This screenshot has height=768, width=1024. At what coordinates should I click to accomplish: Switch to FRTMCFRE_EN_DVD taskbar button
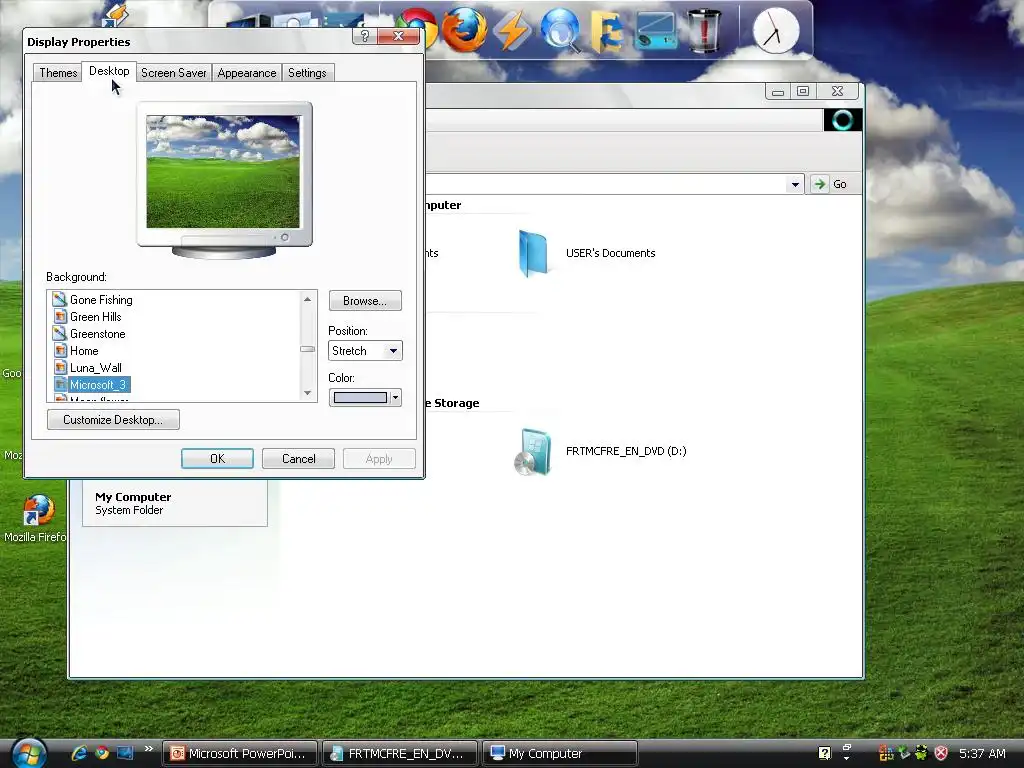coord(400,753)
